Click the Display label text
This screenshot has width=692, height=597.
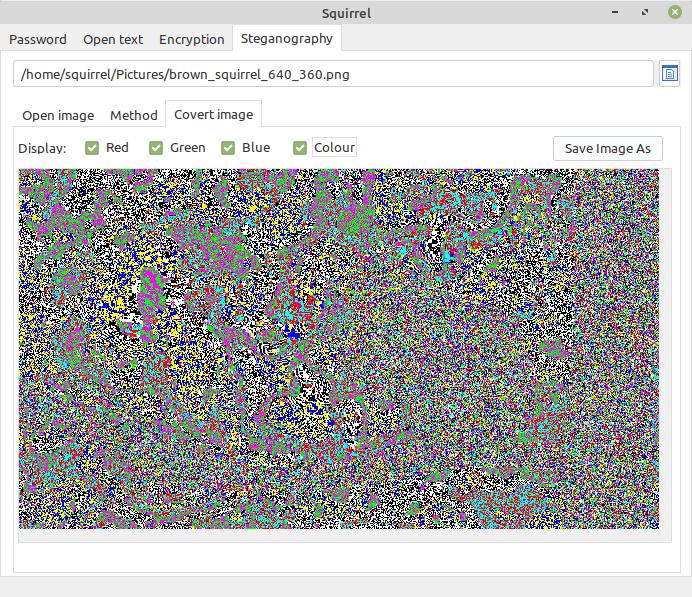(42, 148)
